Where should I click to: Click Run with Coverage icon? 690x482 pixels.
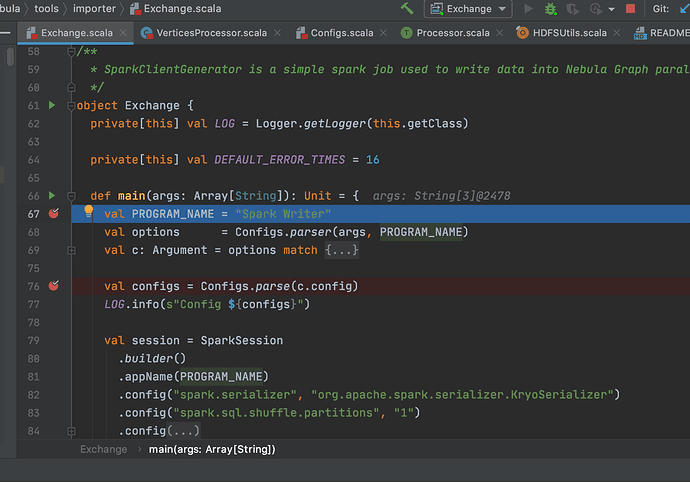point(572,9)
